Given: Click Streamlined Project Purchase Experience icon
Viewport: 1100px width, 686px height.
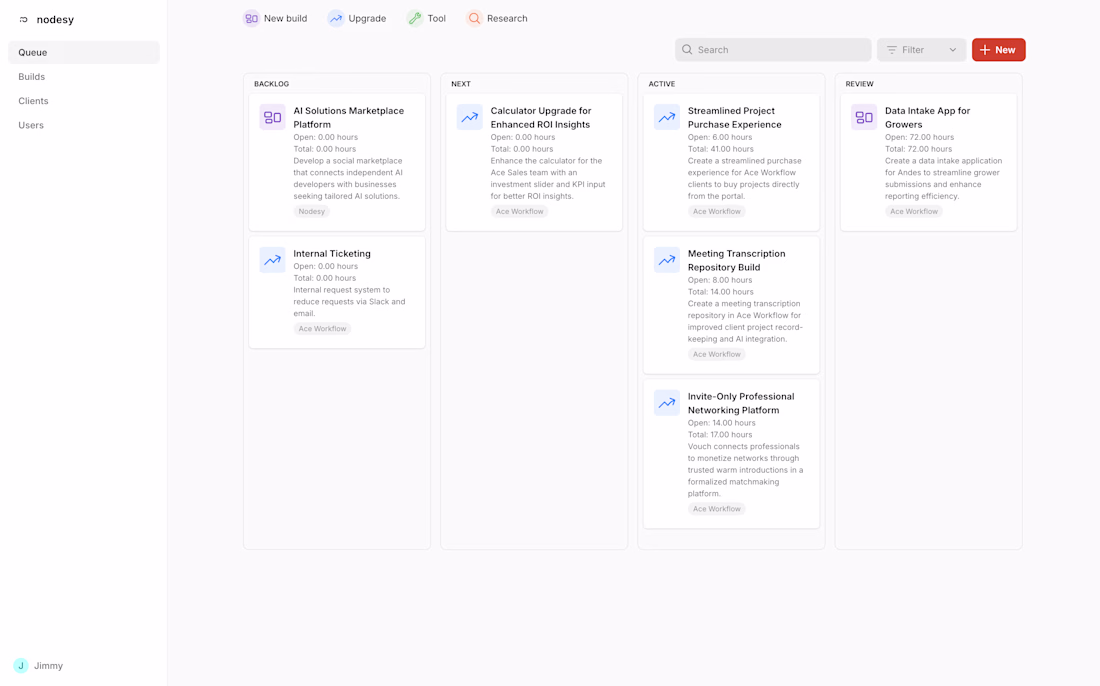Looking at the screenshot, I should 666,117.
